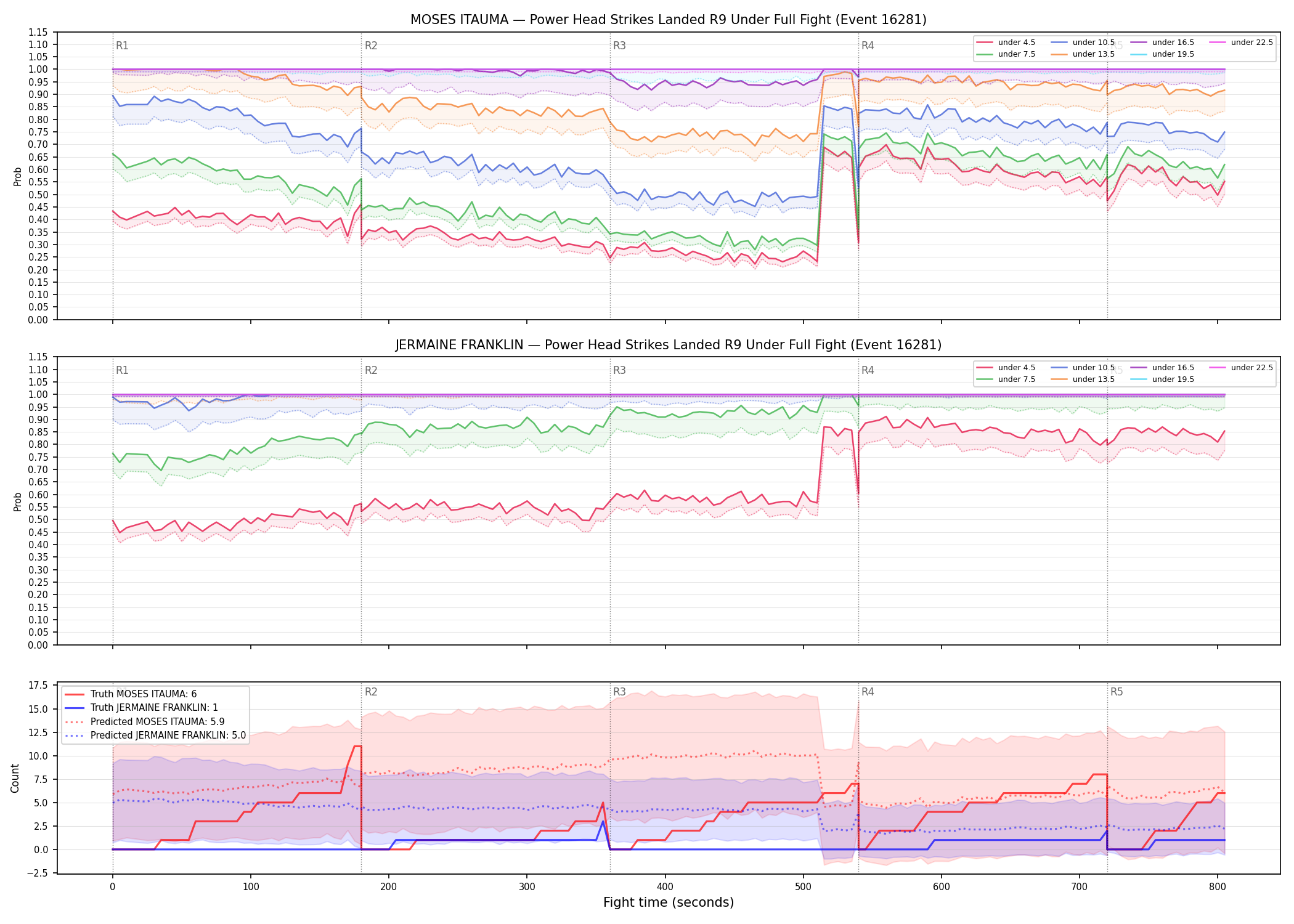Viewport: 1294px width, 924px height.
Task: Click x-axis tick label 700
Action: tap(1080, 887)
